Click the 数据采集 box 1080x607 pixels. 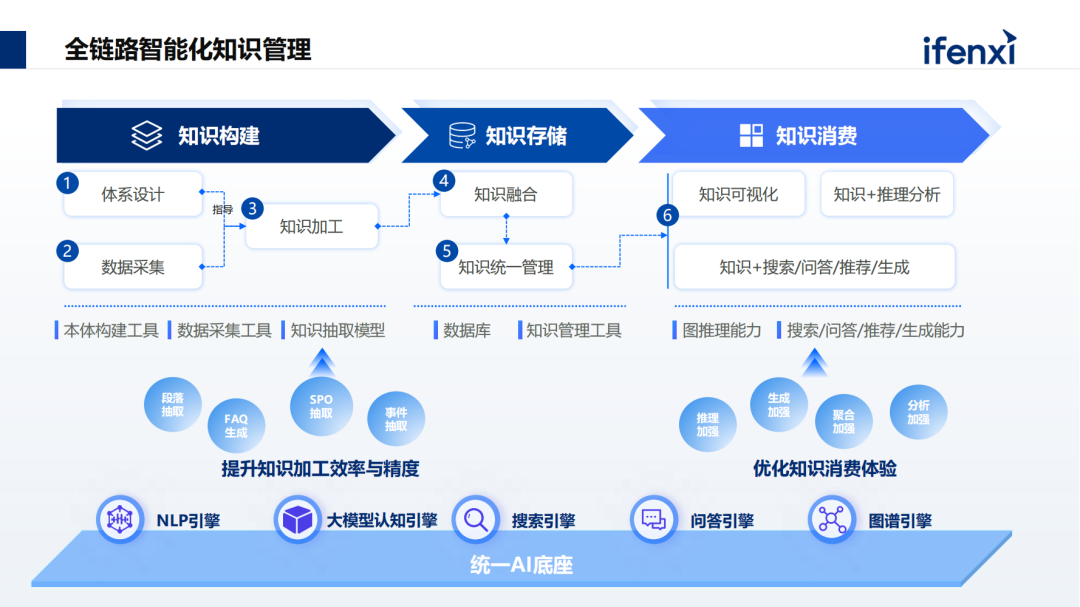(133, 267)
